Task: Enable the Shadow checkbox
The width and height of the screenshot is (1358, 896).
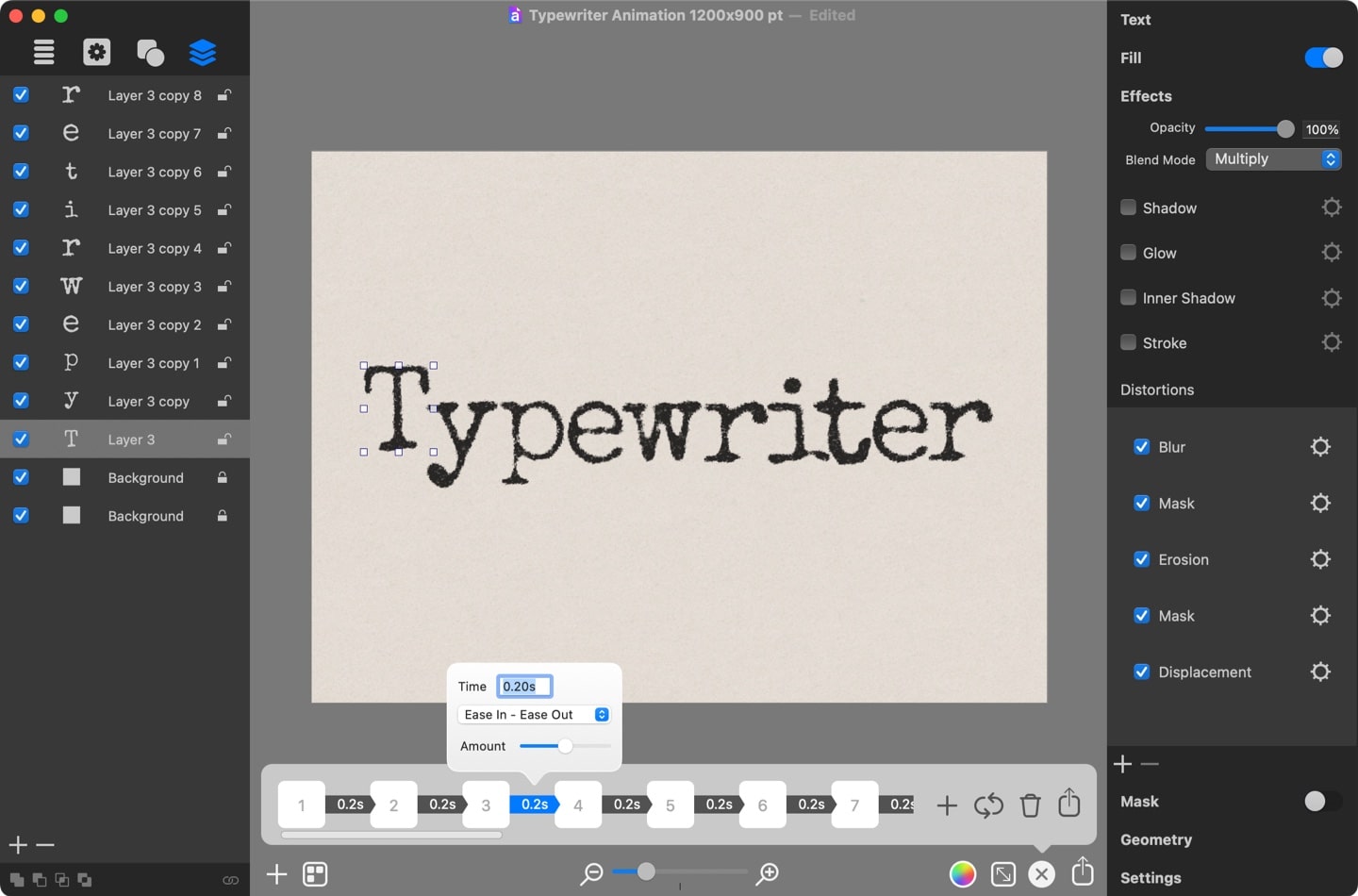Action: coord(1128,207)
